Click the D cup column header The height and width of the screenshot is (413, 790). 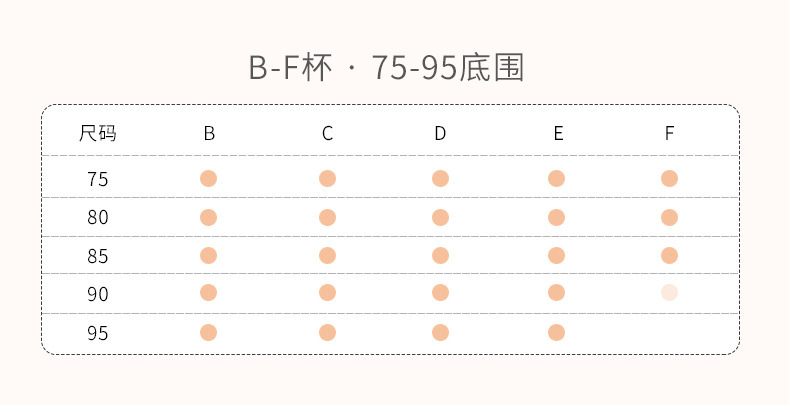pyautogui.click(x=440, y=133)
